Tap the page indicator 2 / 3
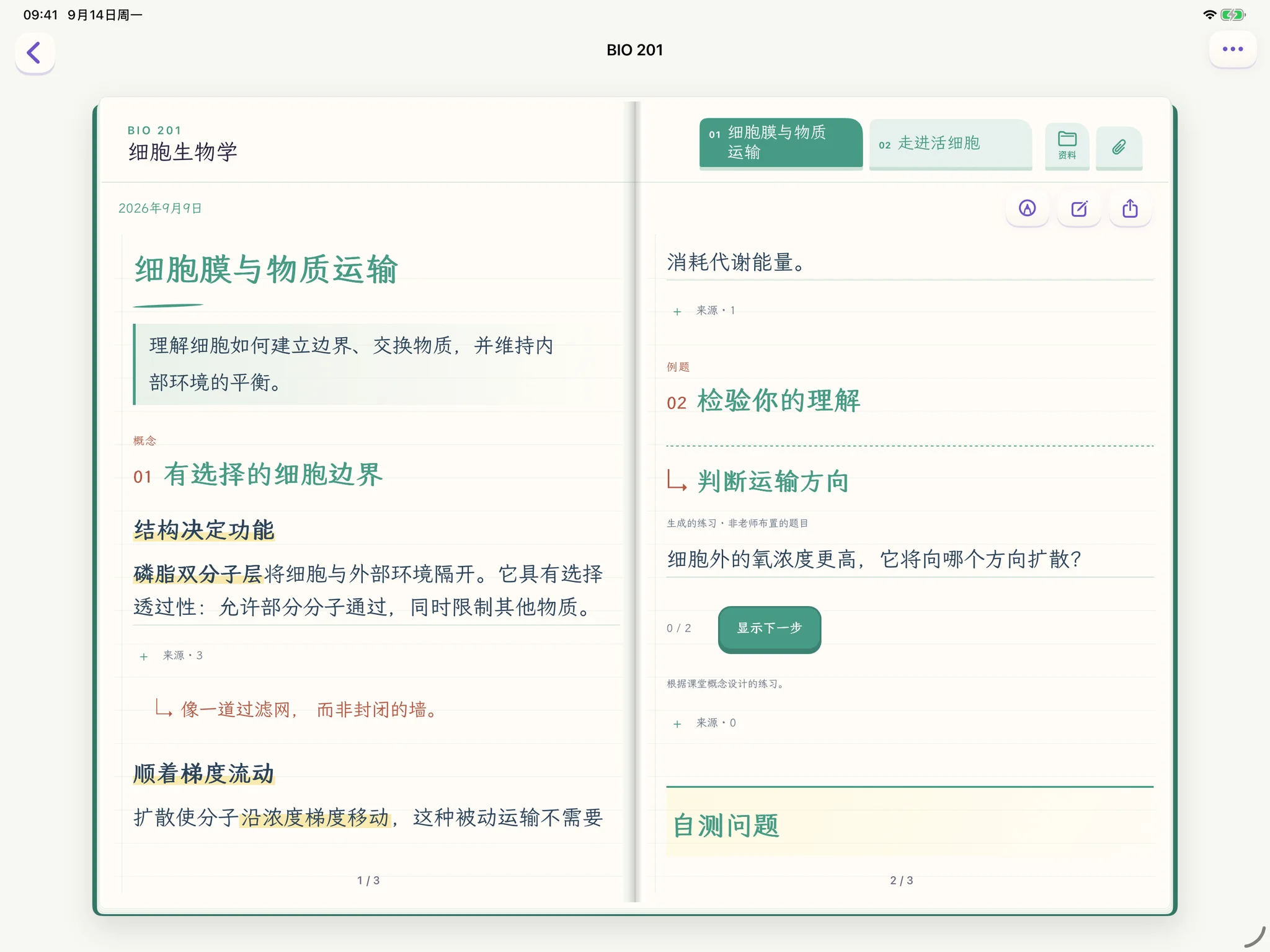The height and width of the screenshot is (952, 1270). click(902, 880)
